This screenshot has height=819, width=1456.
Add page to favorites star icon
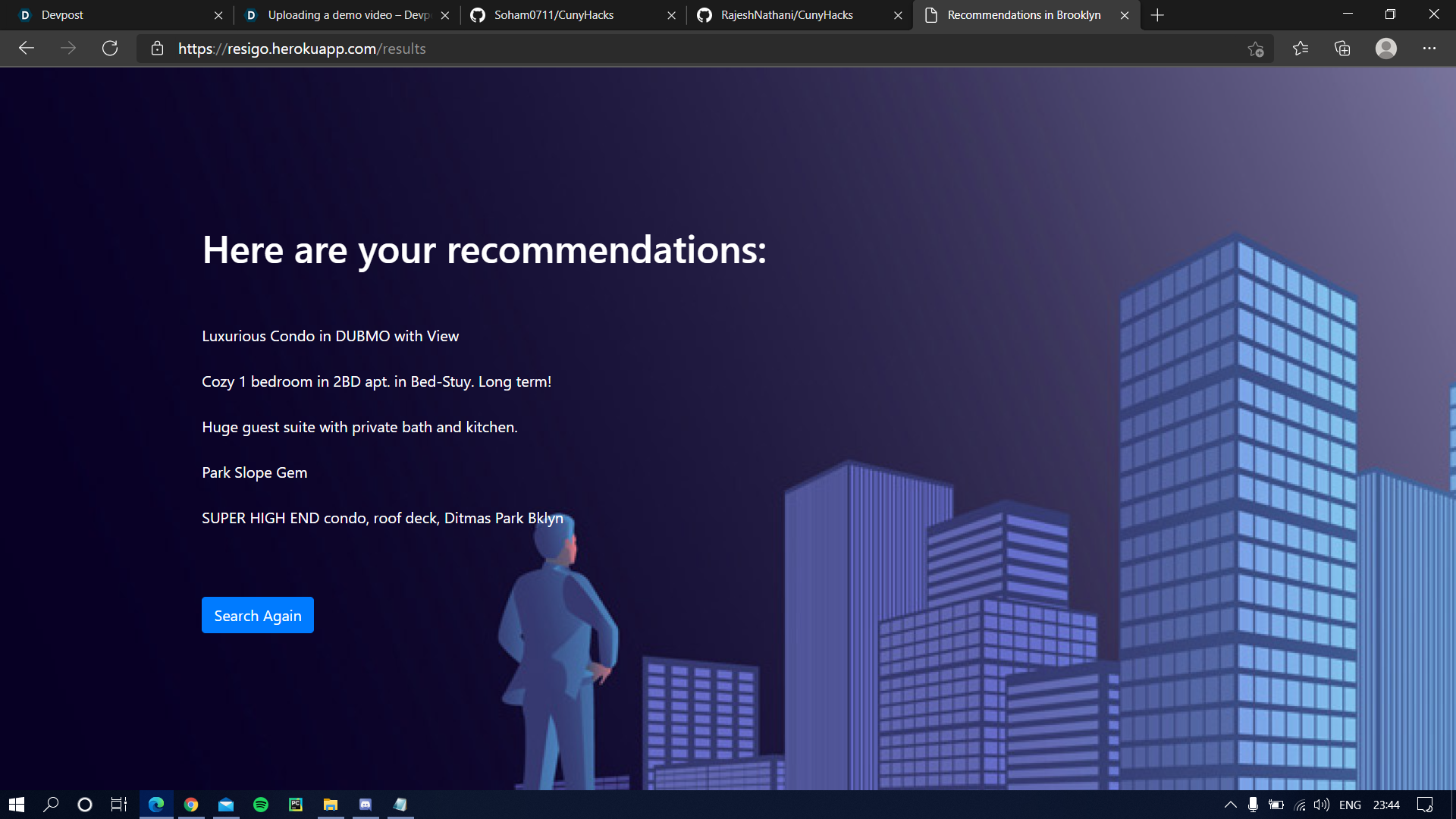[x=1256, y=49]
